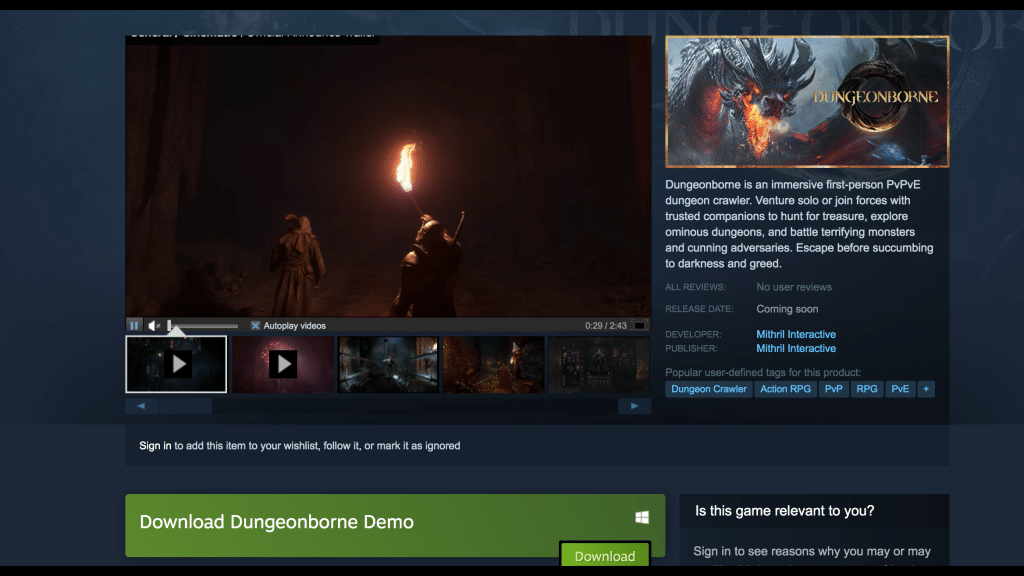The image size is (1024, 576).
Task: Expand more tags with plus button
Action: (926, 389)
